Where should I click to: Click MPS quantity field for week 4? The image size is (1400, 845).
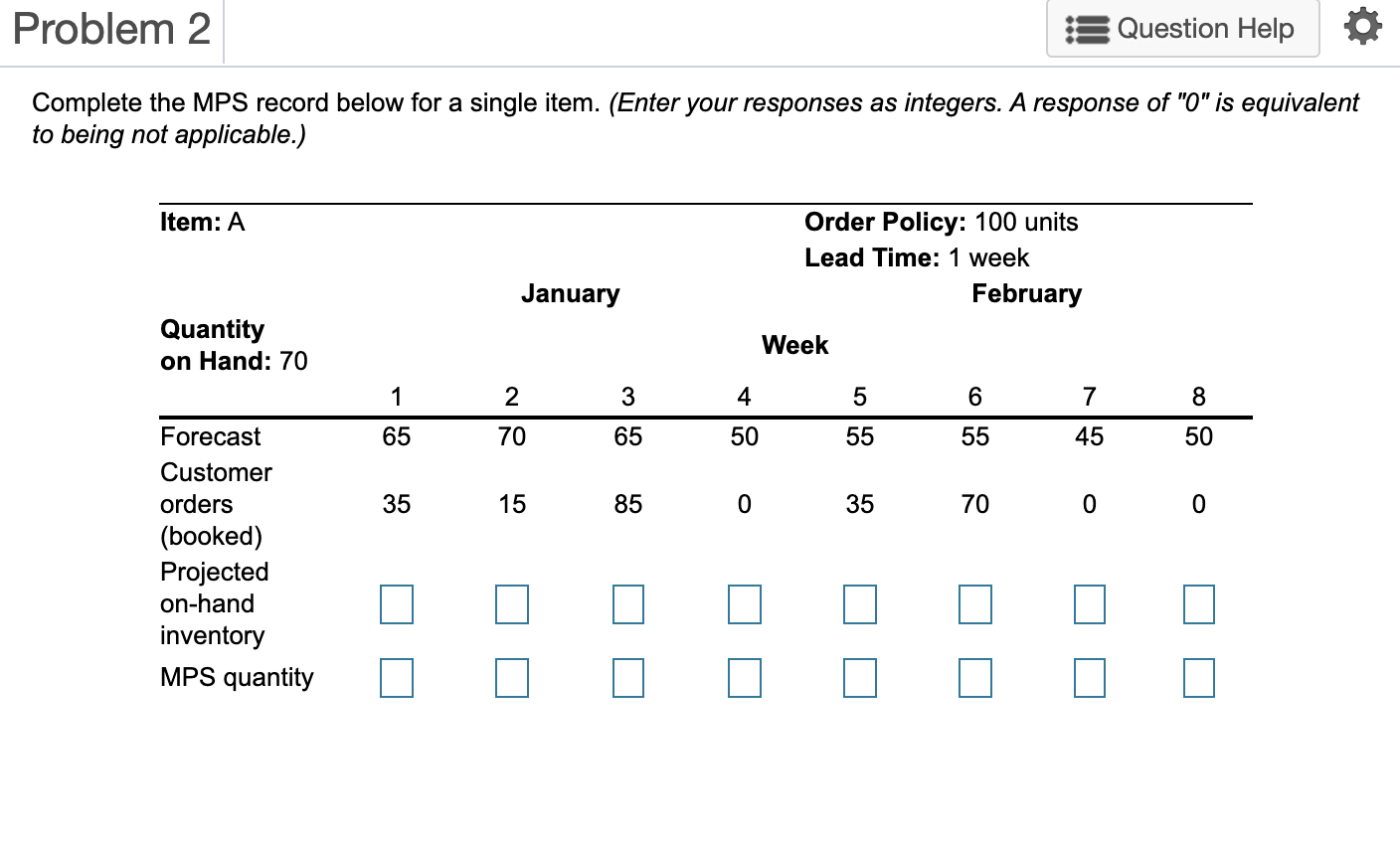744,678
